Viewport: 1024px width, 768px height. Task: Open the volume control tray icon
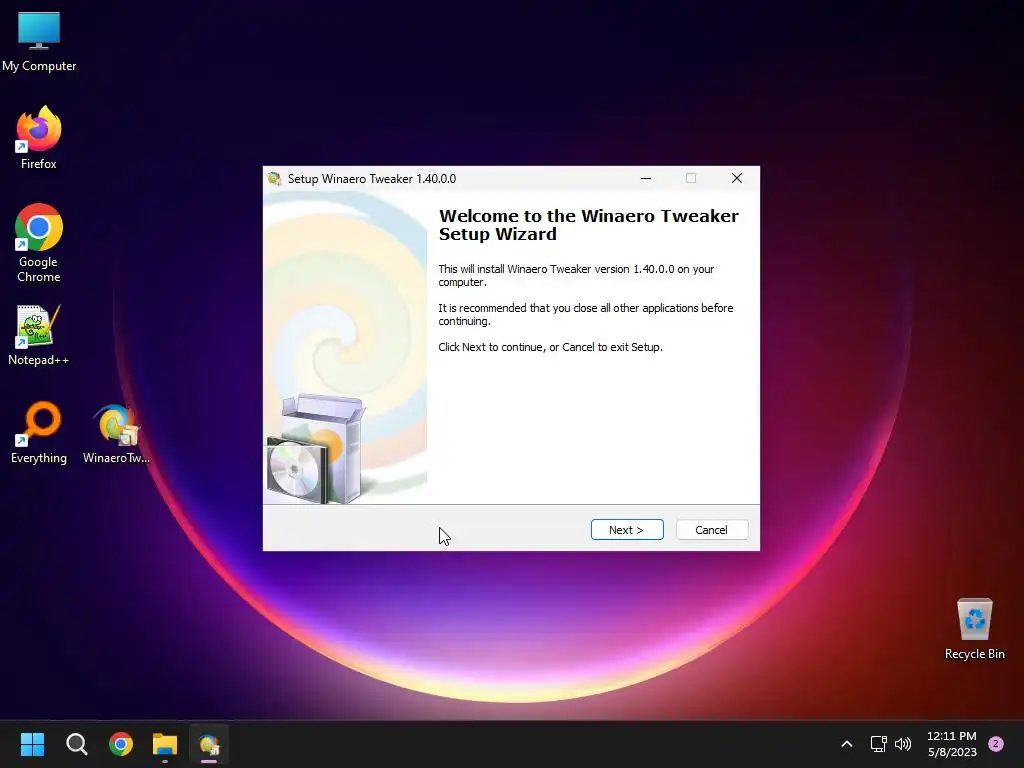pyautogui.click(x=903, y=744)
